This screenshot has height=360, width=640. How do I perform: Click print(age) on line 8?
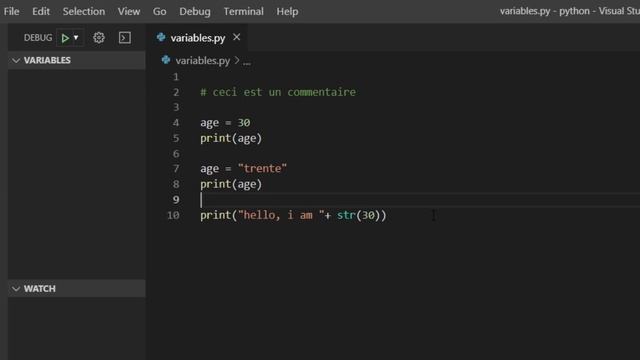click(231, 184)
